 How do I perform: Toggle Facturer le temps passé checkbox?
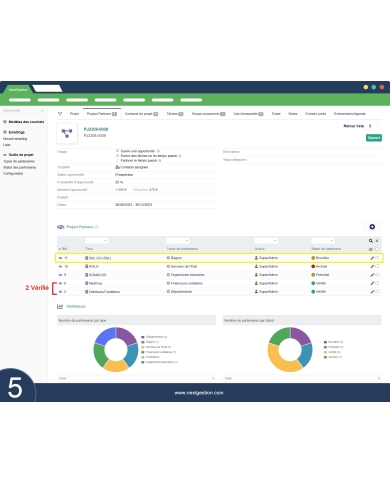[117, 160]
